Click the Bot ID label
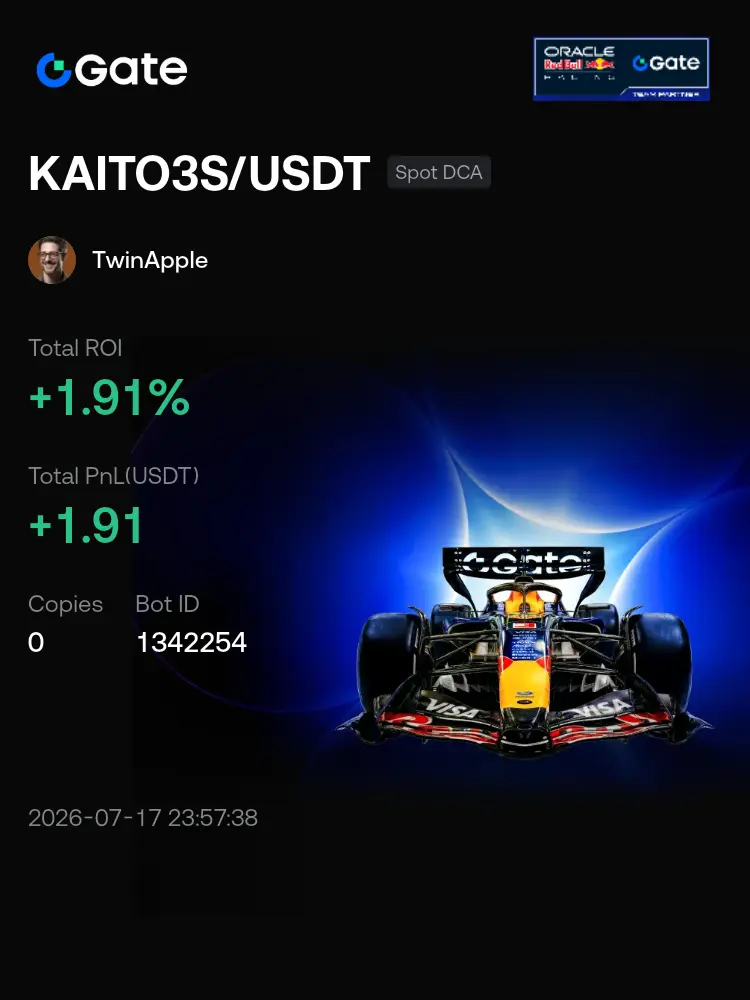 (167, 603)
